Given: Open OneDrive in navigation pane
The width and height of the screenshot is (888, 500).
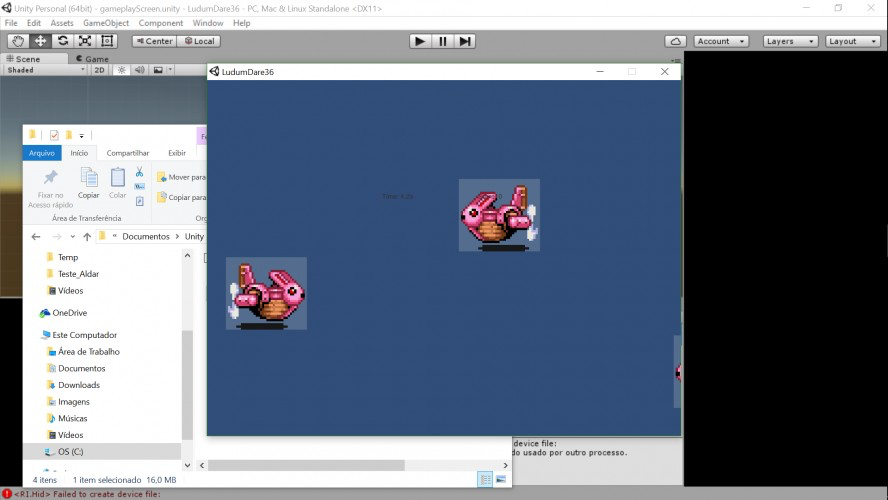Looking at the screenshot, I should tap(69, 313).
